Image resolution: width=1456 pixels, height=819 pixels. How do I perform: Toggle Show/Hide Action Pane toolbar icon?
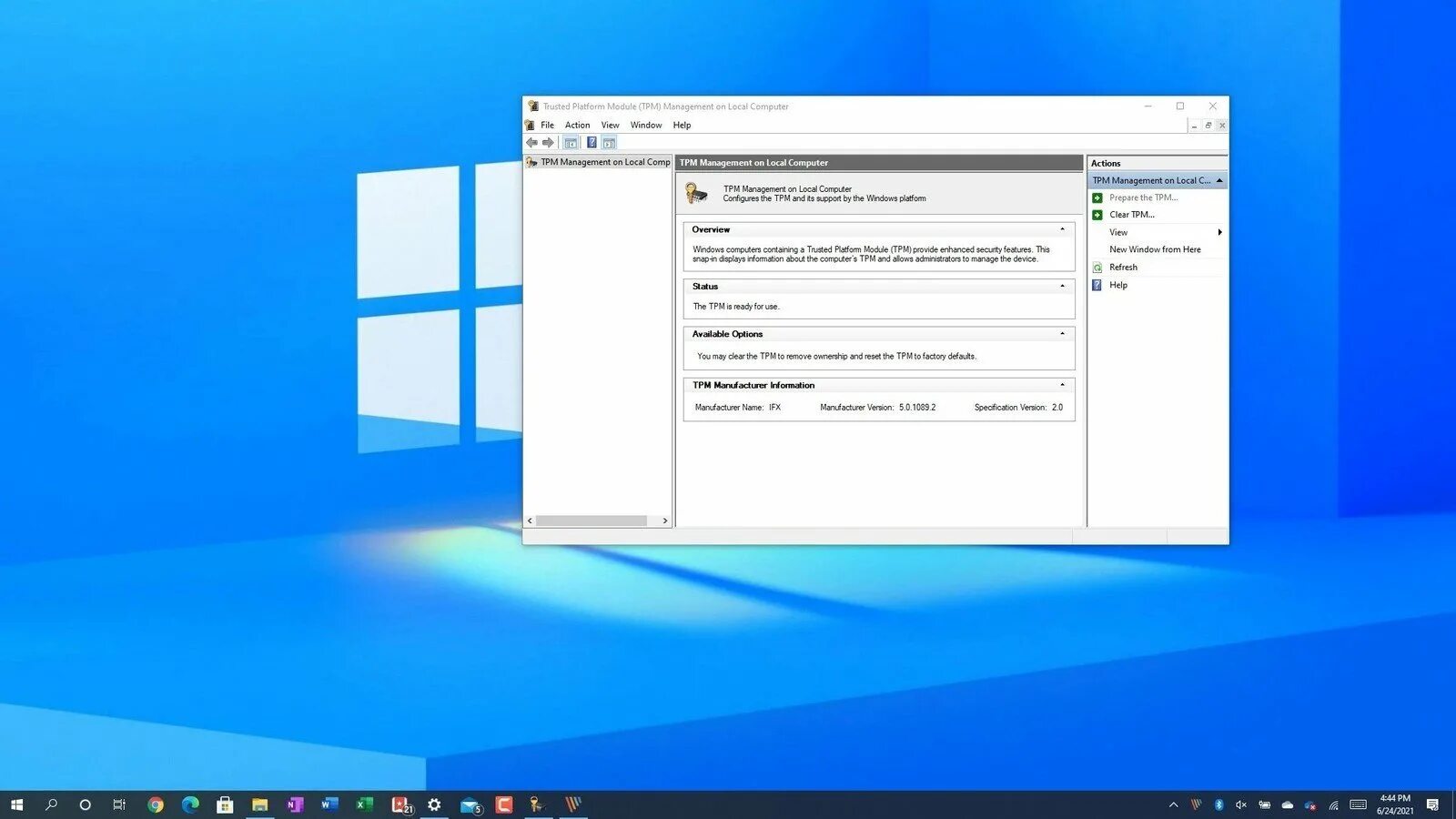point(609,143)
